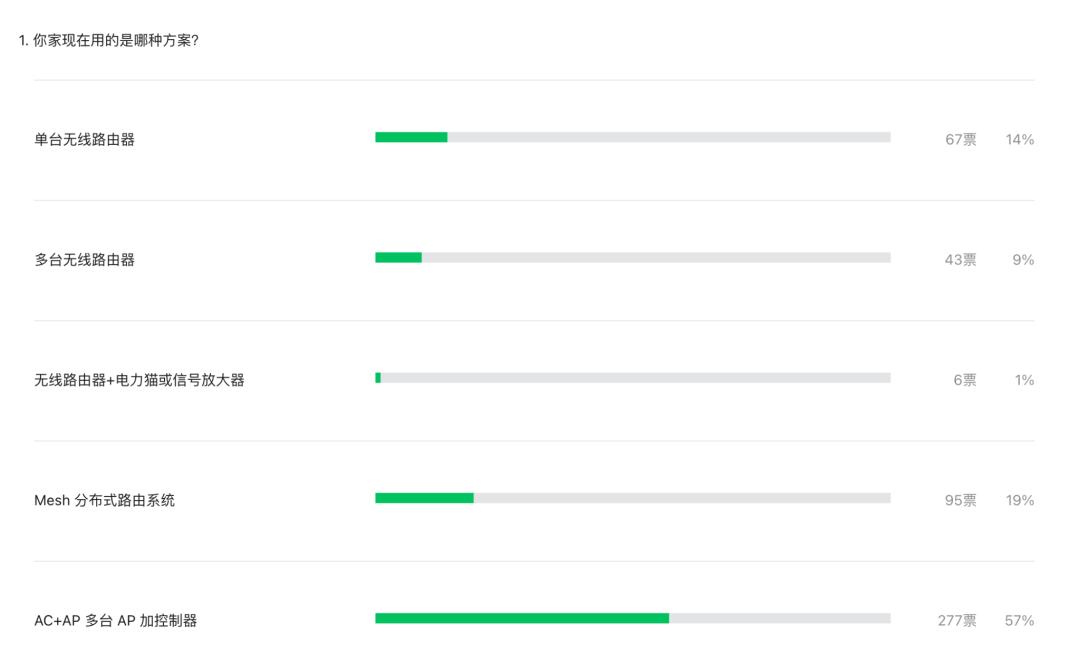
Task: Click the 277票 vote count
Action: 957,621
